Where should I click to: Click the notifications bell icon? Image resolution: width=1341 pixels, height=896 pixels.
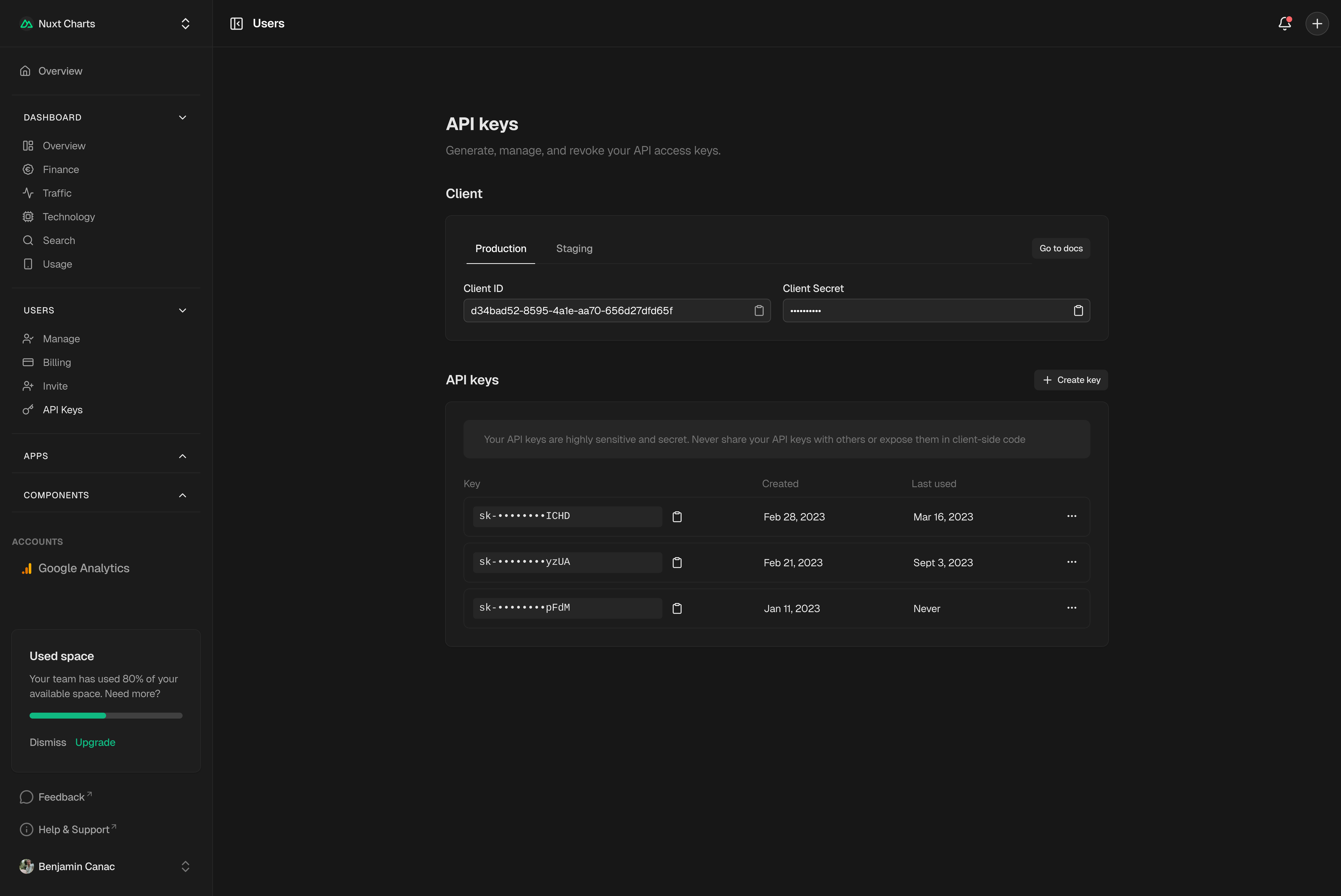(1284, 23)
